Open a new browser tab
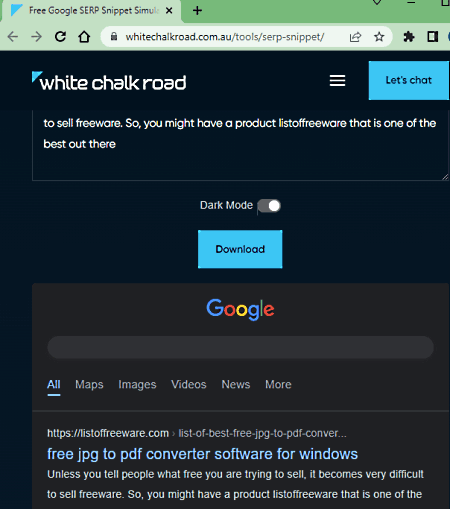This screenshot has height=509, width=450. (197, 11)
